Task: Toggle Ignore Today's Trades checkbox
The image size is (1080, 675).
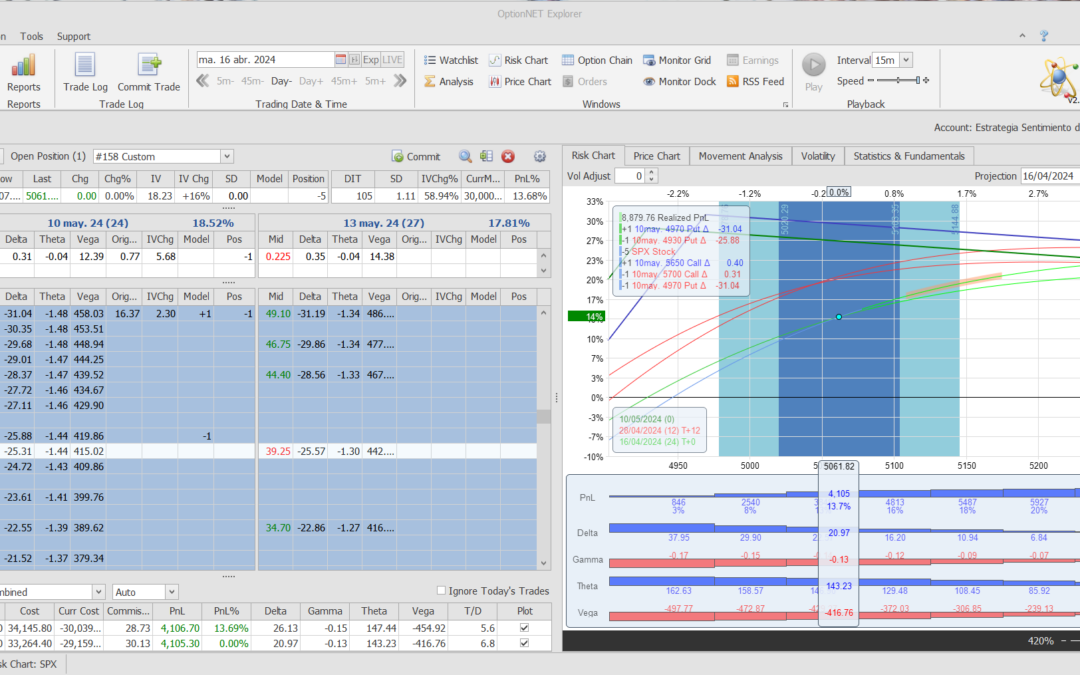Action: coord(443,591)
